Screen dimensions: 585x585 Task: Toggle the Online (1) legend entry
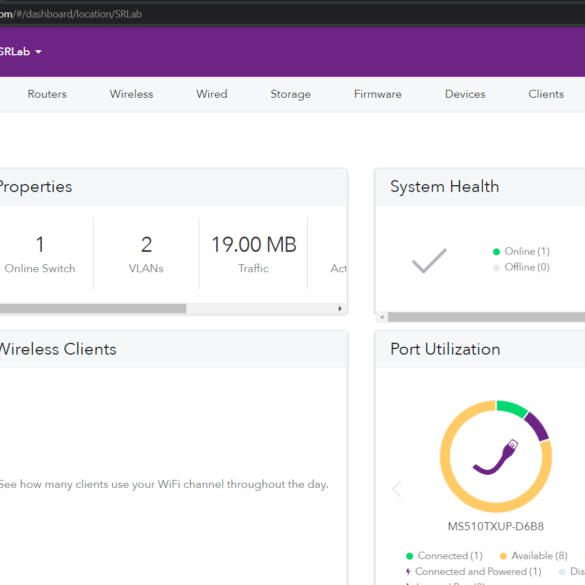pos(521,251)
